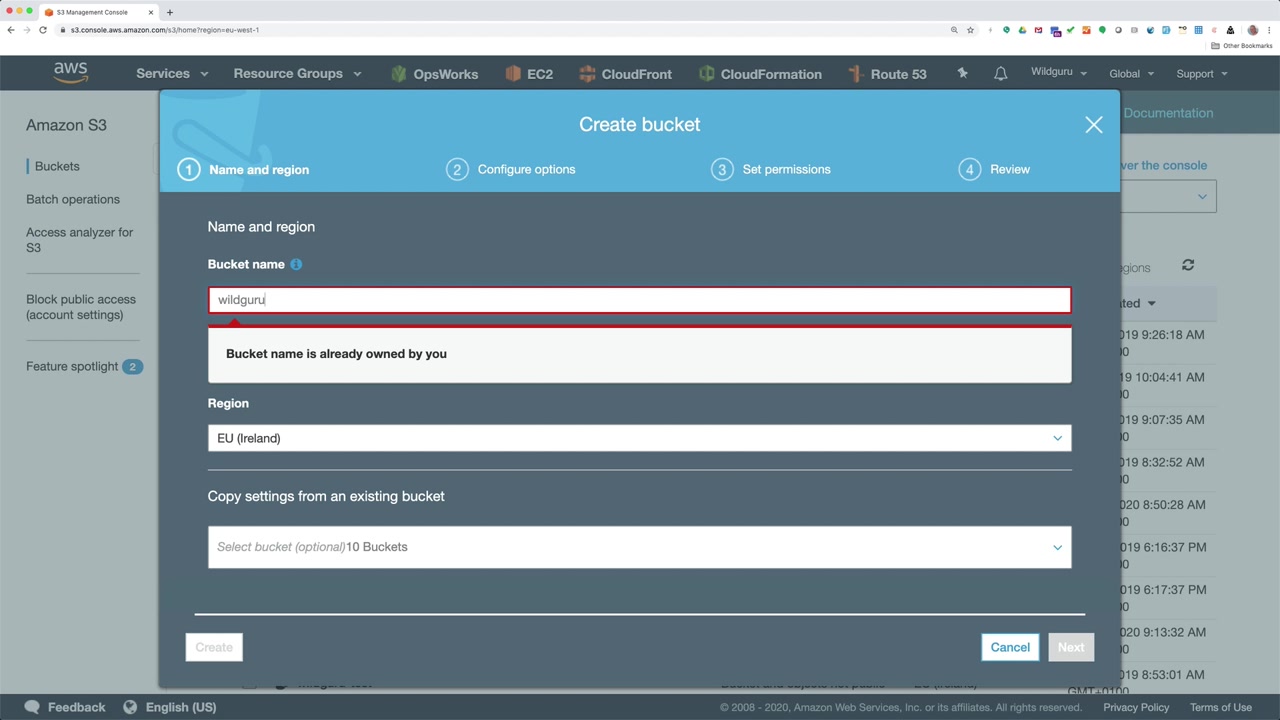Image resolution: width=1280 pixels, height=720 pixels.
Task: Reload the S3 console page
Action: pyautogui.click(x=43, y=30)
